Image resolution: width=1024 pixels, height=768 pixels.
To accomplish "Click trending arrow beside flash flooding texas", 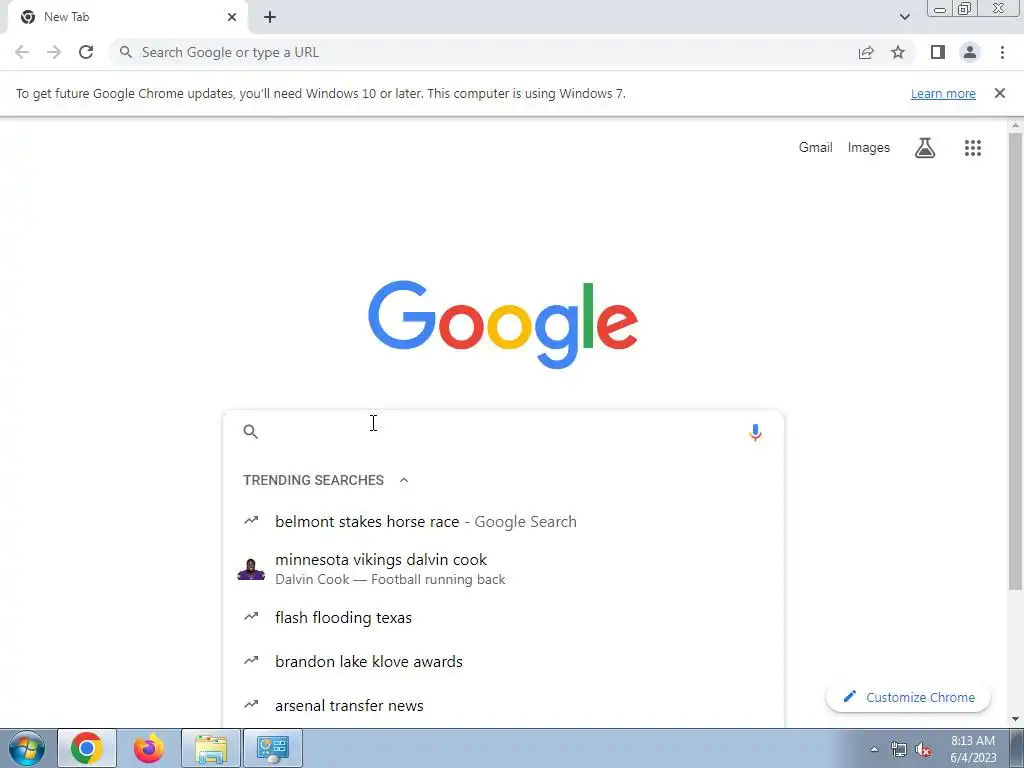I will point(251,616).
